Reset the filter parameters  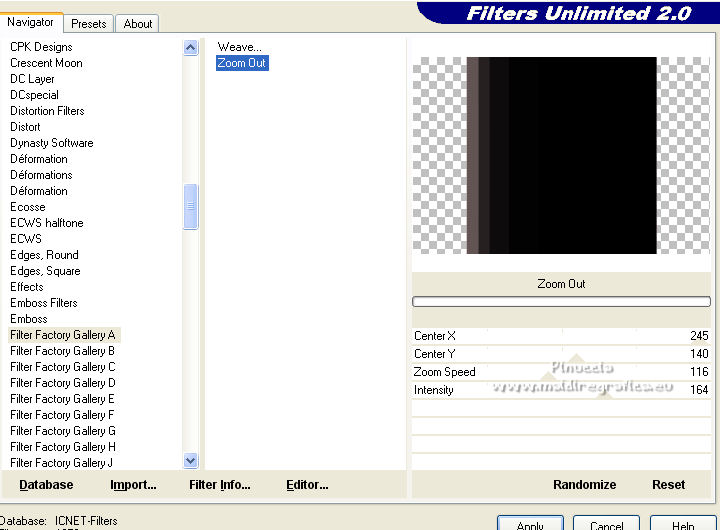[668, 485]
